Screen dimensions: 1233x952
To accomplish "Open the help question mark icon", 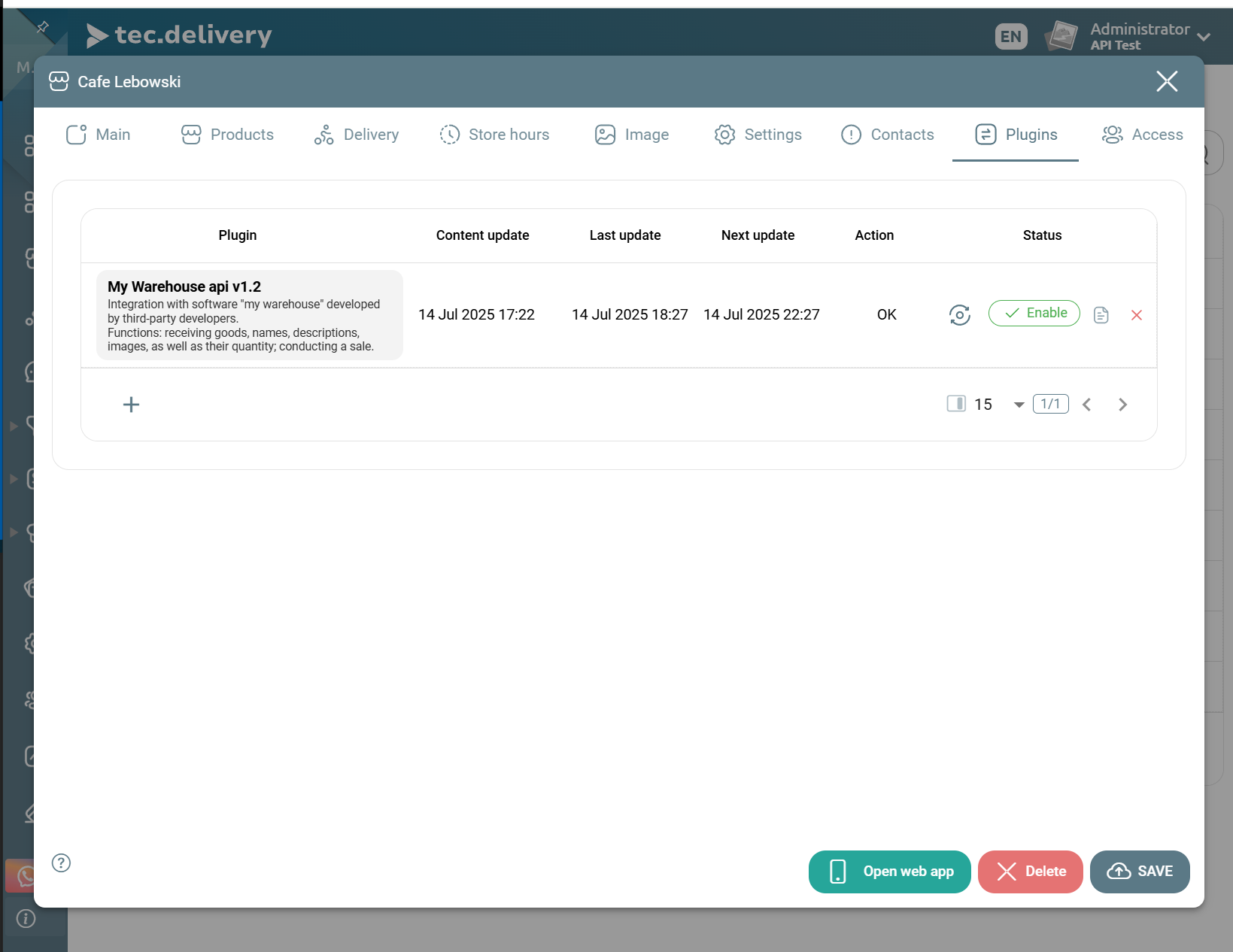I will coord(61,863).
